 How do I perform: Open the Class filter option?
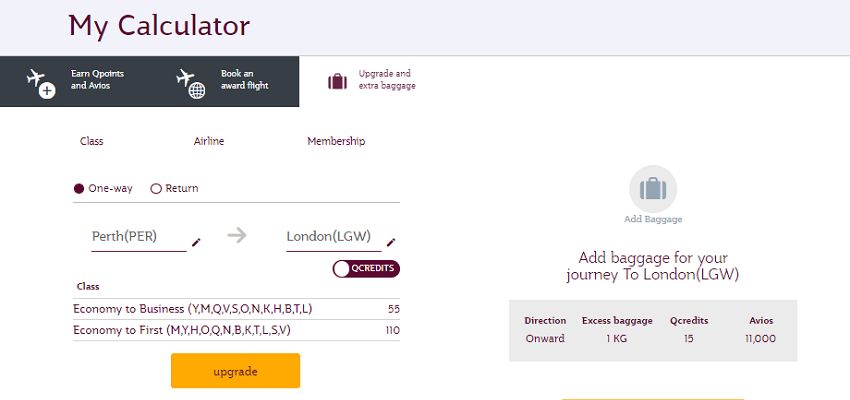(92, 141)
